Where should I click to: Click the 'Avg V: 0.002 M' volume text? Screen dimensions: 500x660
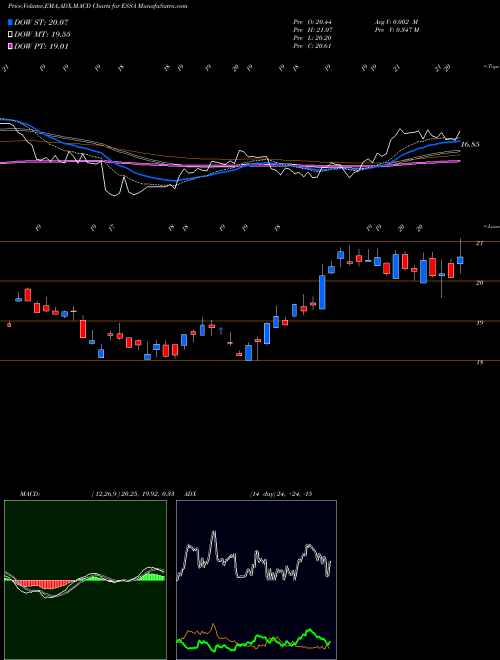tap(396, 22)
